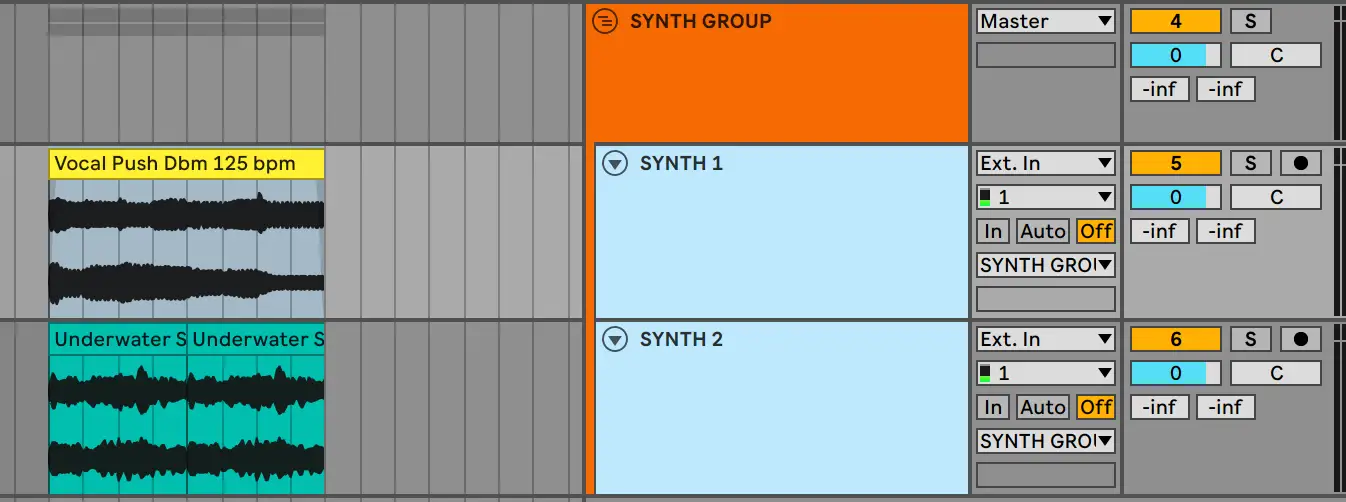This screenshot has height=502, width=1346.
Task: Solo the SYNTH 1 track
Action: tap(1250, 163)
